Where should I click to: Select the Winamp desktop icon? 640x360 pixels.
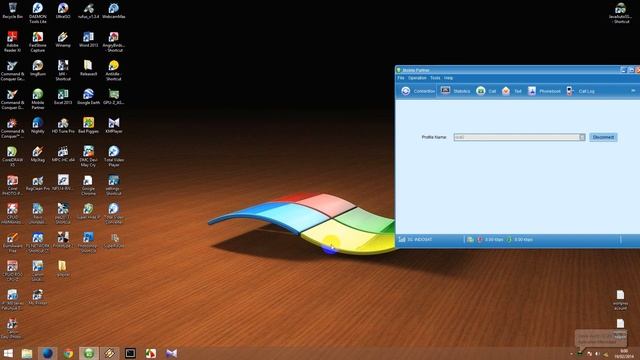pos(63,40)
